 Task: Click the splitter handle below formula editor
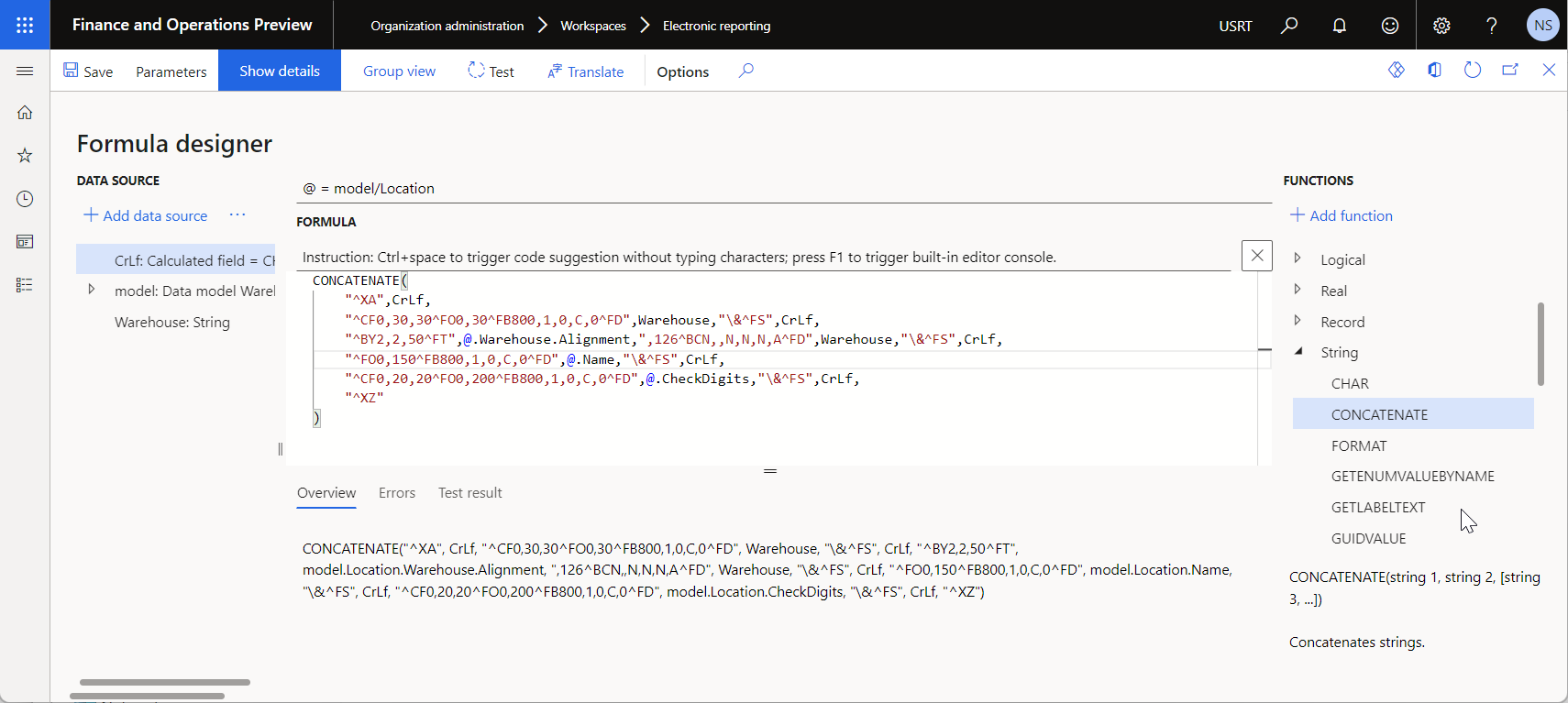click(770, 471)
